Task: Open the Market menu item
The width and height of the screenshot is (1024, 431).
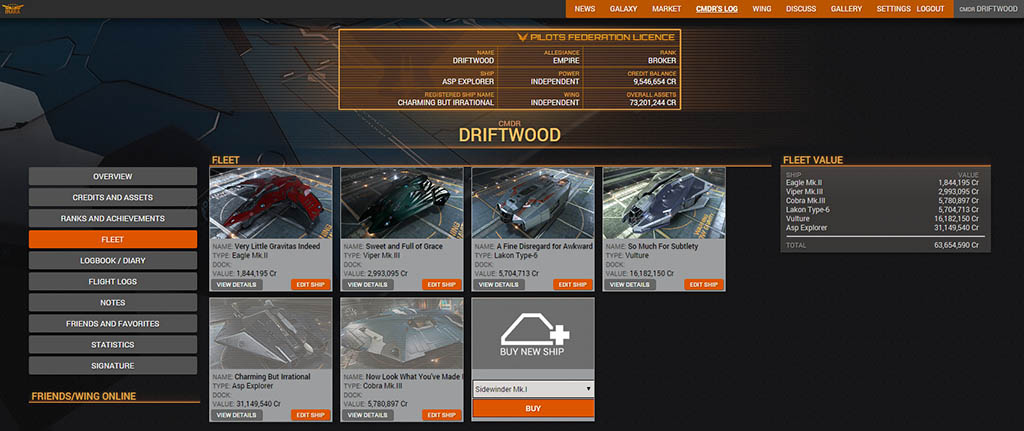Action: click(x=666, y=9)
